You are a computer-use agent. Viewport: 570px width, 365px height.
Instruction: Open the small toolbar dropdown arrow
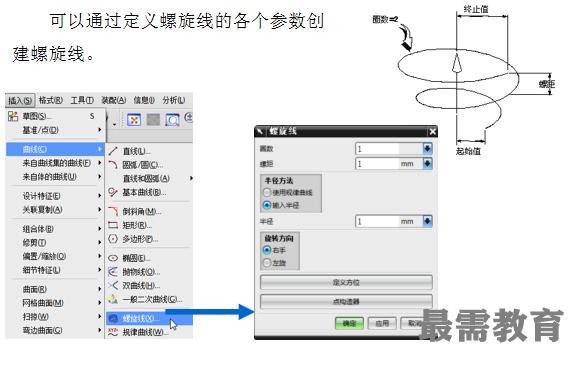tap(115, 125)
